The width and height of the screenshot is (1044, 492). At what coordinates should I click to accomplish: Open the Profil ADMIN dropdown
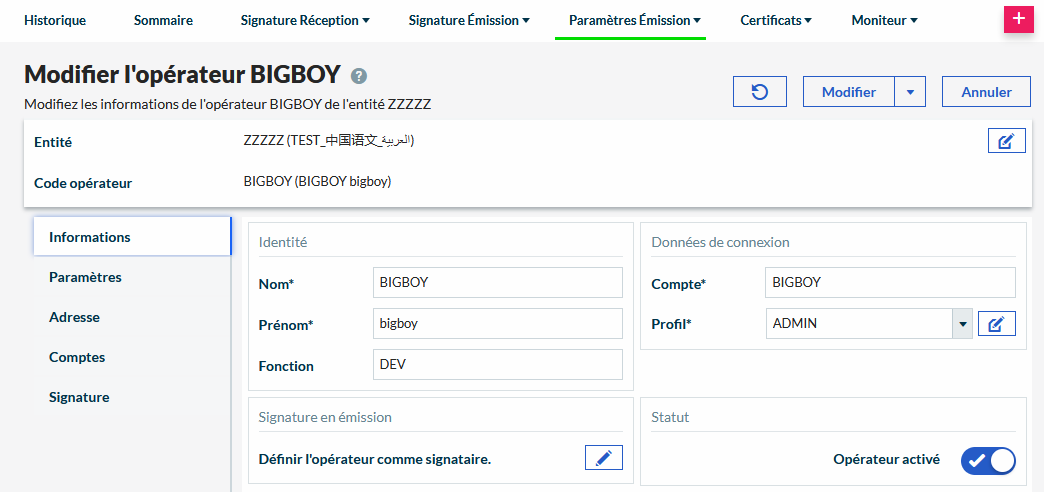tap(962, 324)
